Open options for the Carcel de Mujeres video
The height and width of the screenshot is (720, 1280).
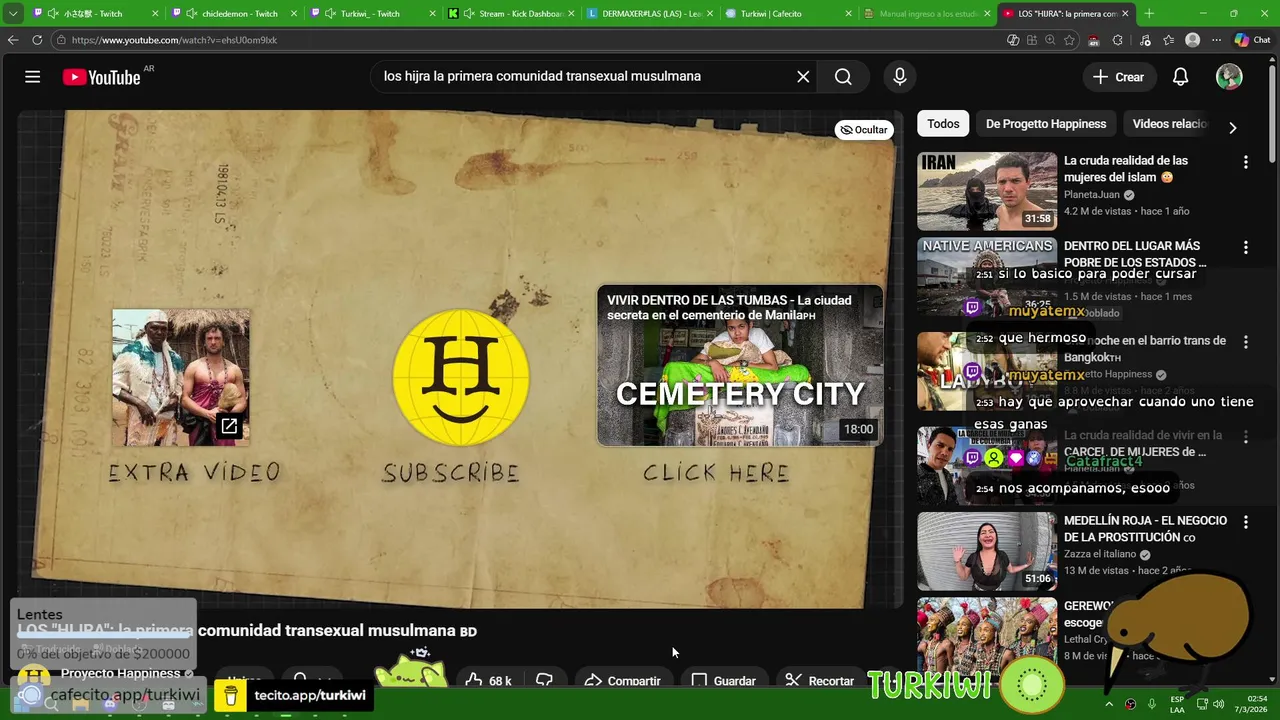(1245, 437)
